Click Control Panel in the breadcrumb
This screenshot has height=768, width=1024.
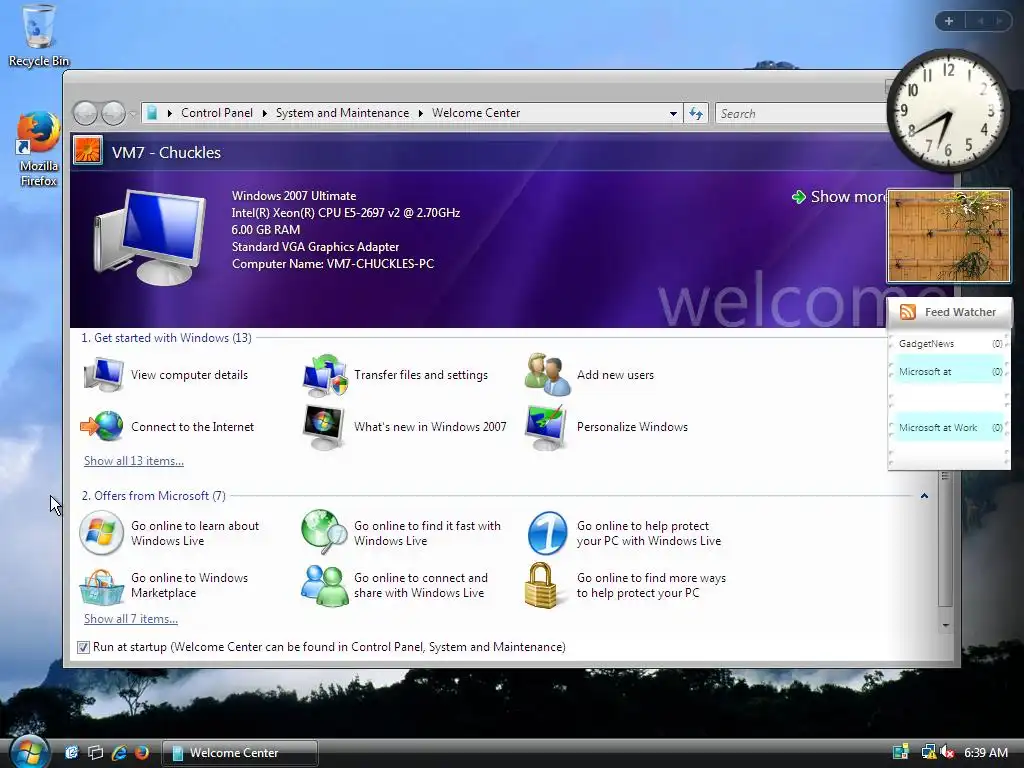[217, 113]
